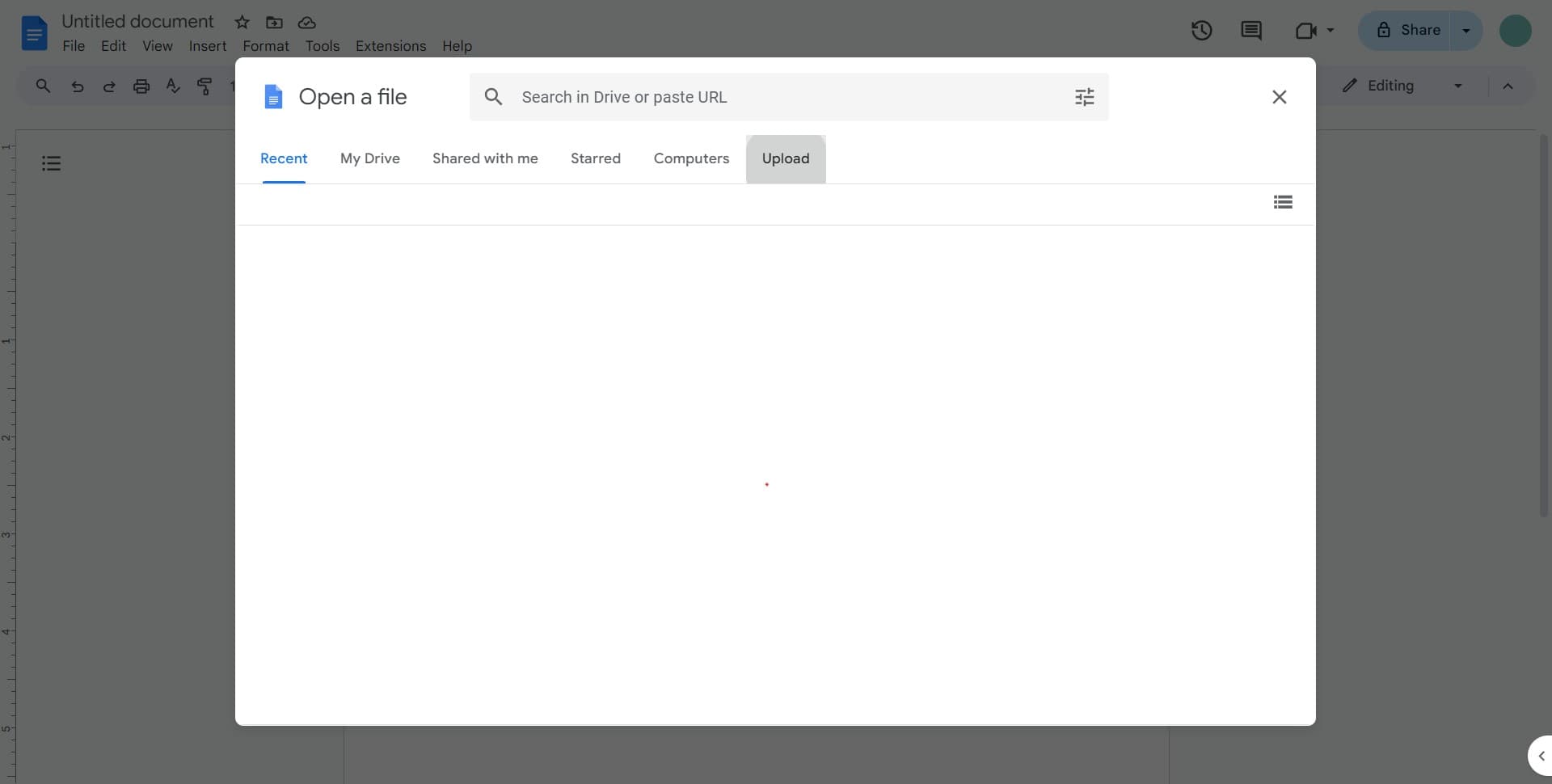The width and height of the screenshot is (1552, 784).
Task: Select the Upload tab
Action: [786, 158]
